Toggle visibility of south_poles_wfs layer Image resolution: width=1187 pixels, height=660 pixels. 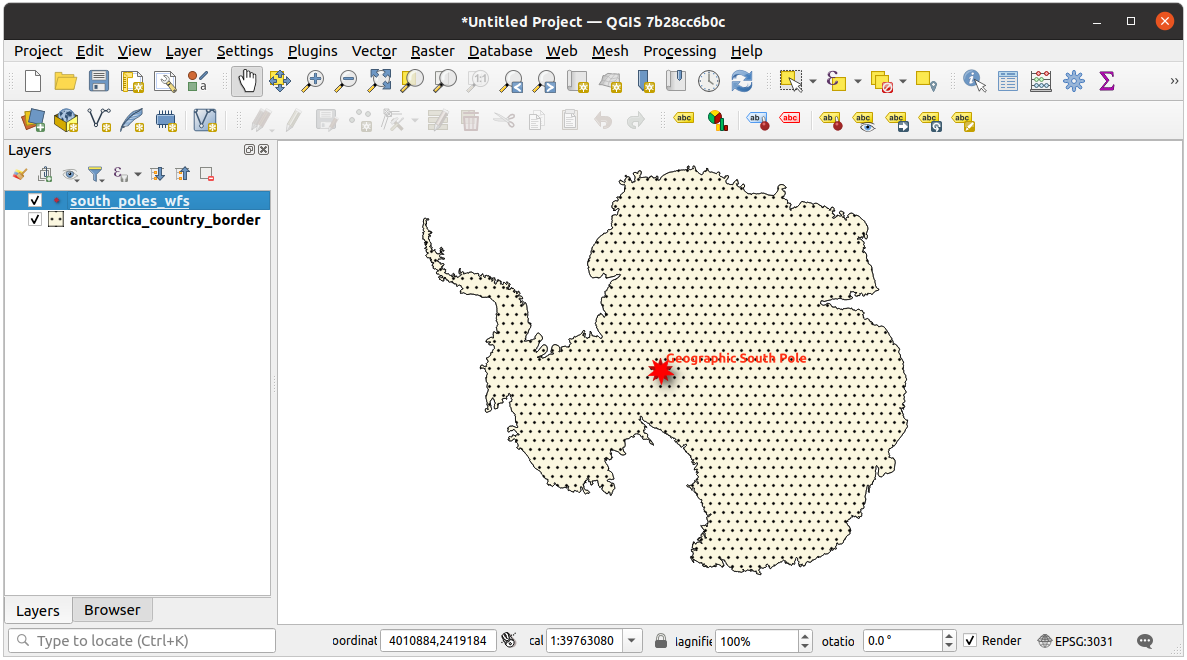pyautogui.click(x=35, y=201)
